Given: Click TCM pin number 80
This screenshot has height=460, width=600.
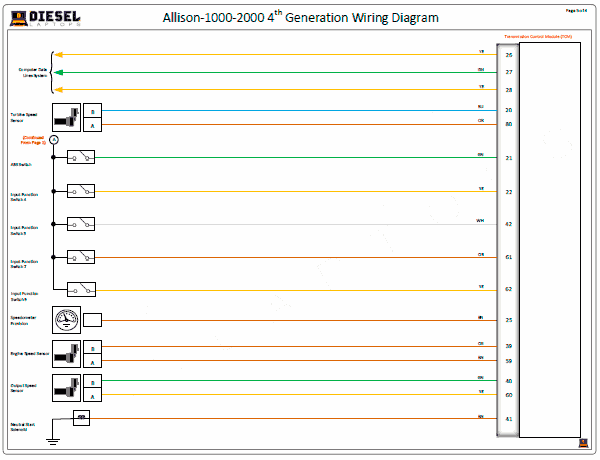Looking at the screenshot, I should coord(509,124).
